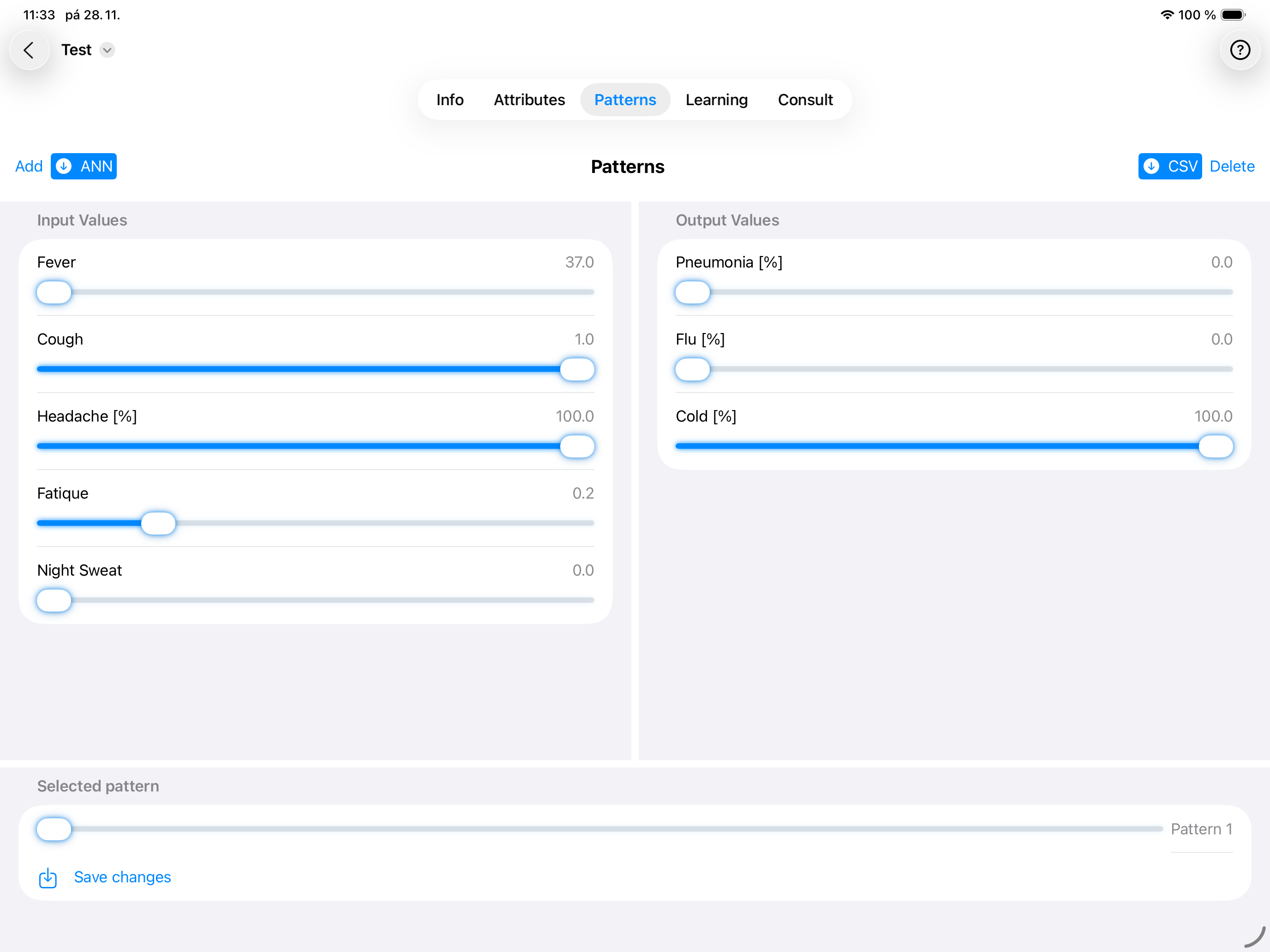The width and height of the screenshot is (1270, 952).
Task: Click the battery status icon
Action: coord(1233,15)
